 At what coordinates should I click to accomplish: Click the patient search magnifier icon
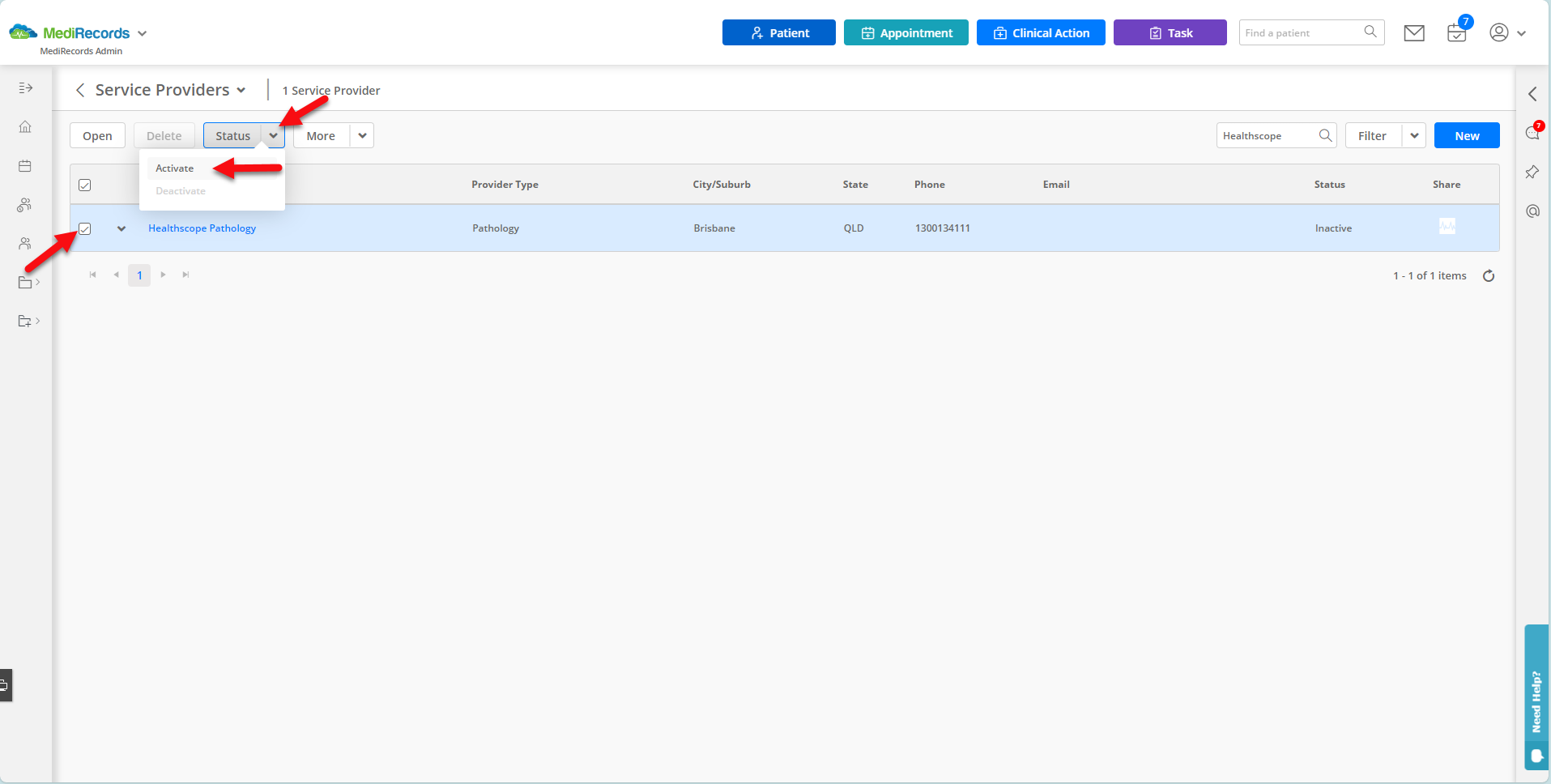click(x=1370, y=32)
